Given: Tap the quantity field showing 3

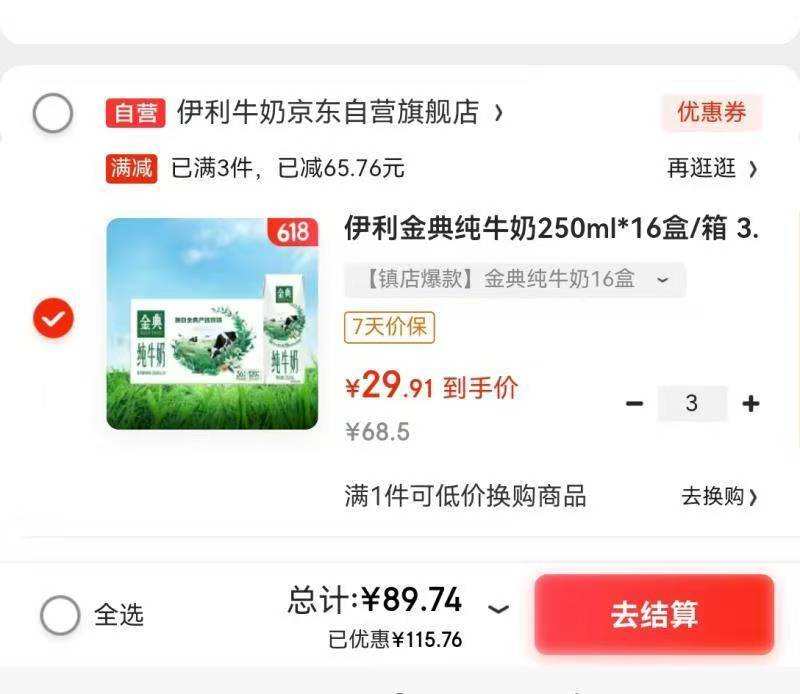Looking at the screenshot, I should pyautogui.click(x=692, y=404).
